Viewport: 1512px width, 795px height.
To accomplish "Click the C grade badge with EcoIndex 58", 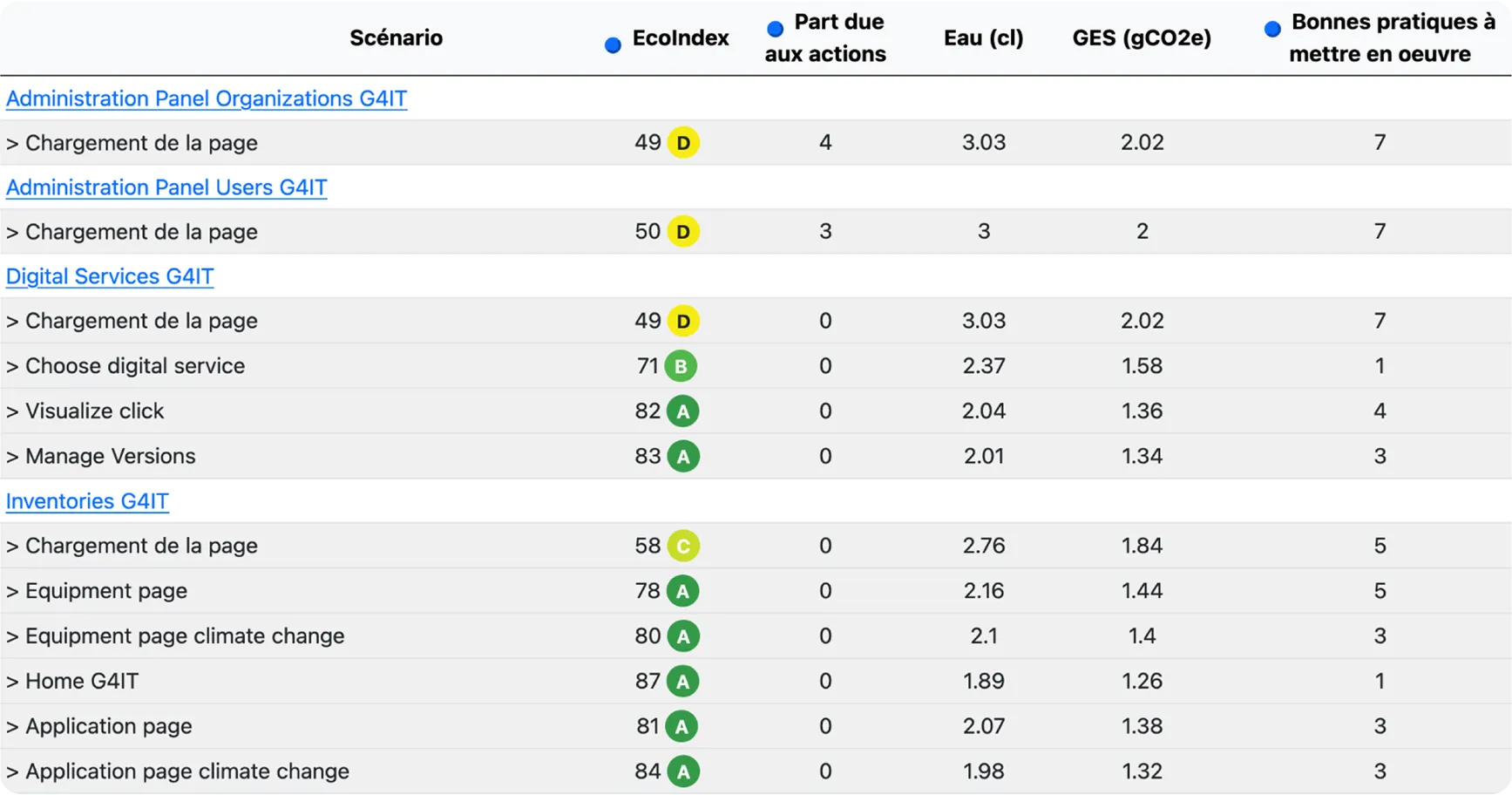I will pyautogui.click(x=683, y=546).
